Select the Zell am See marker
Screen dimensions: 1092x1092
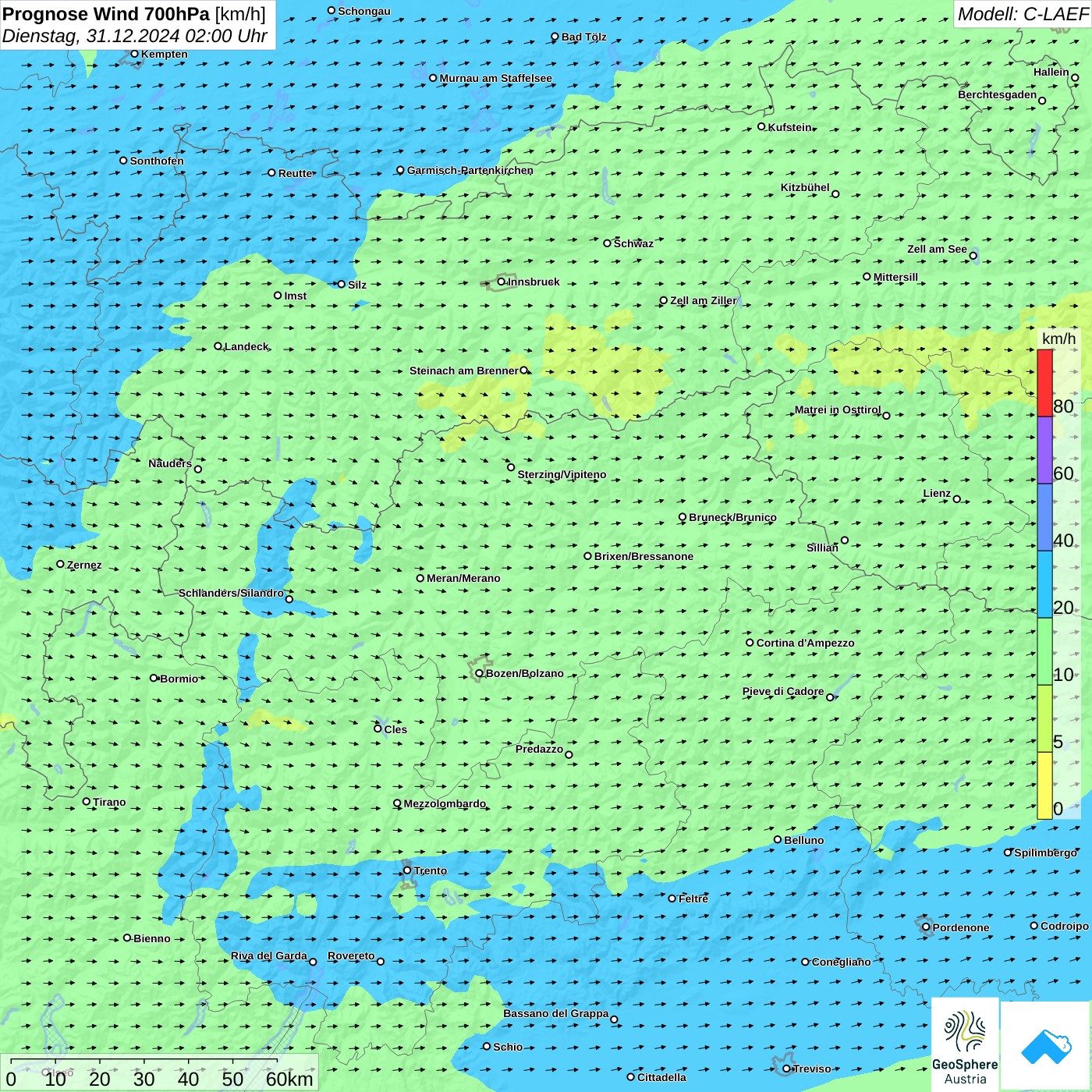[973, 255]
